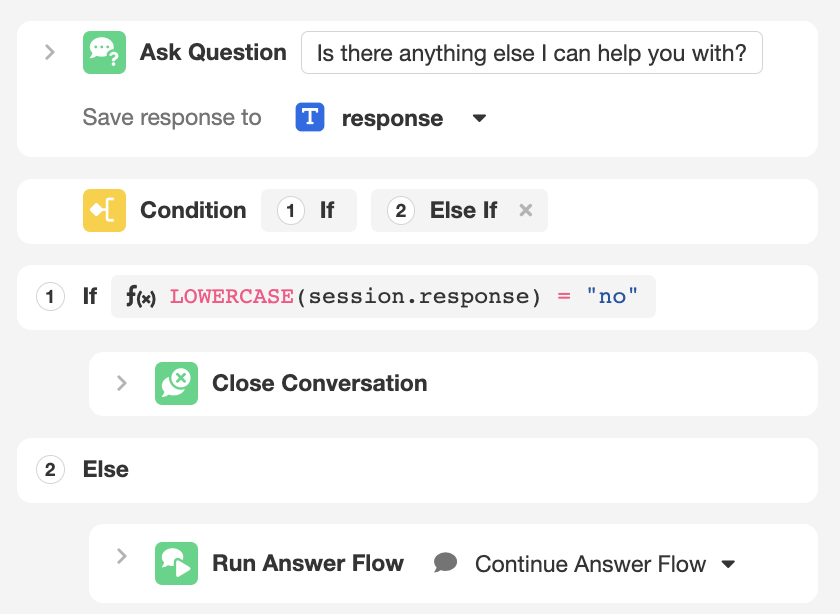Click the Ask Question speech bubble icon
The width and height of the screenshot is (840, 614).
(x=104, y=52)
